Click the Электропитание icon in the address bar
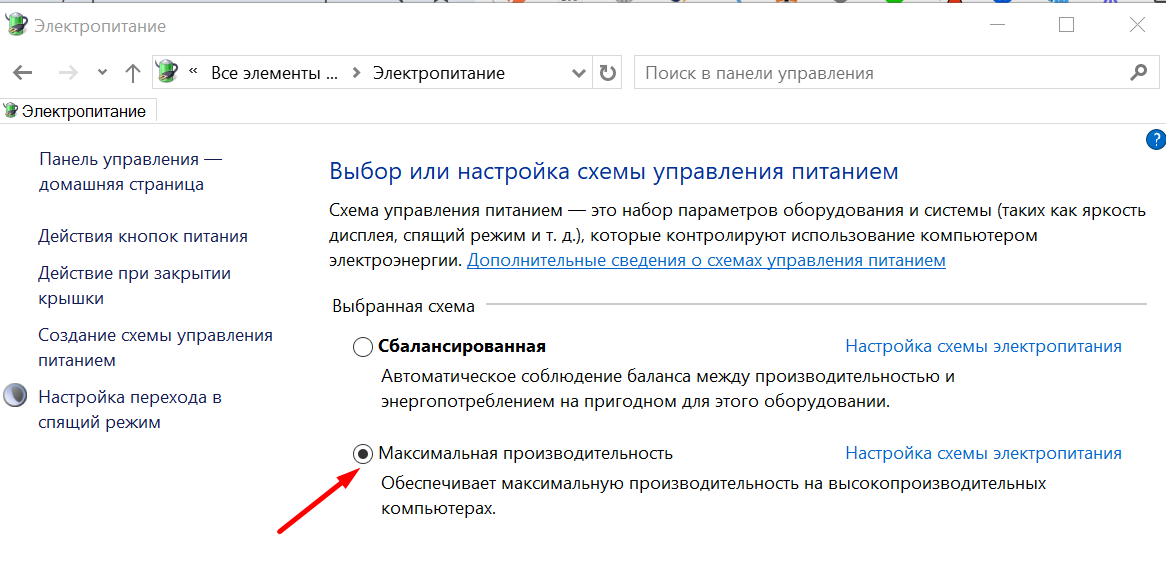This screenshot has width=1166, height=577. 165,71
